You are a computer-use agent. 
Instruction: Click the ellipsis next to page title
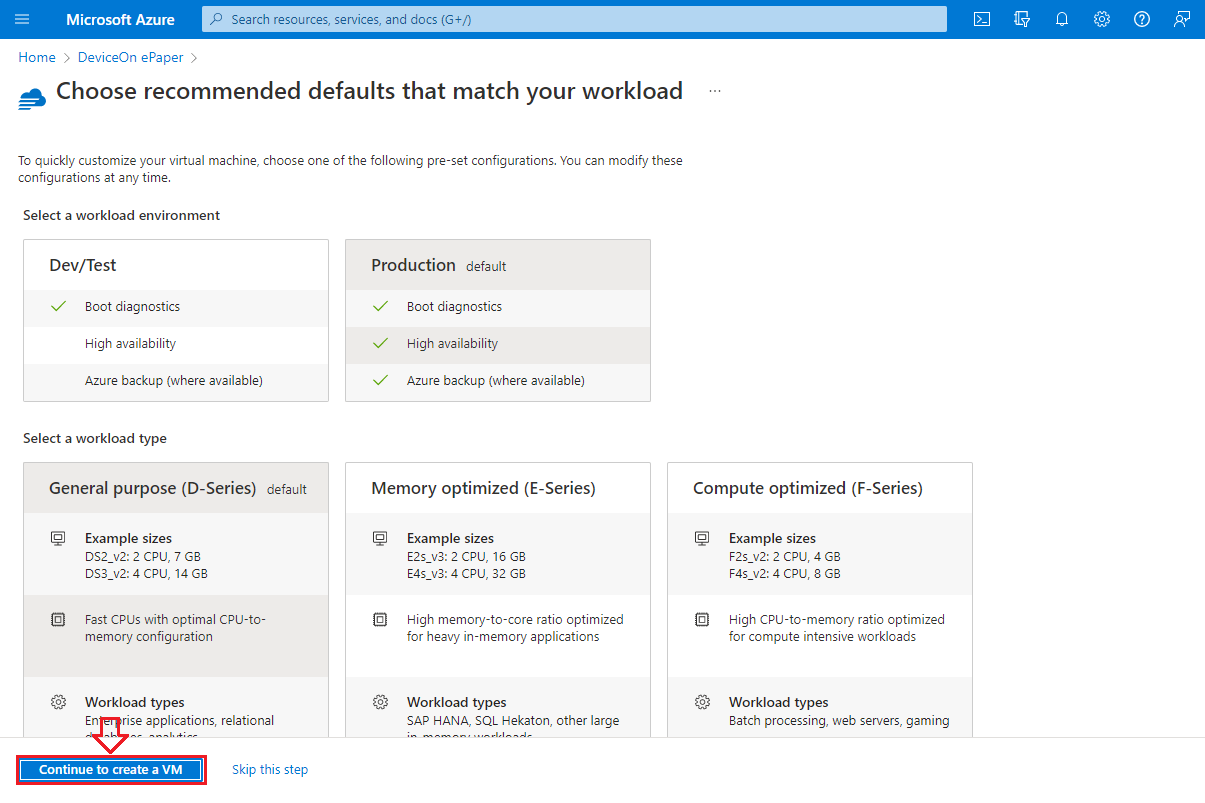click(x=715, y=91)
